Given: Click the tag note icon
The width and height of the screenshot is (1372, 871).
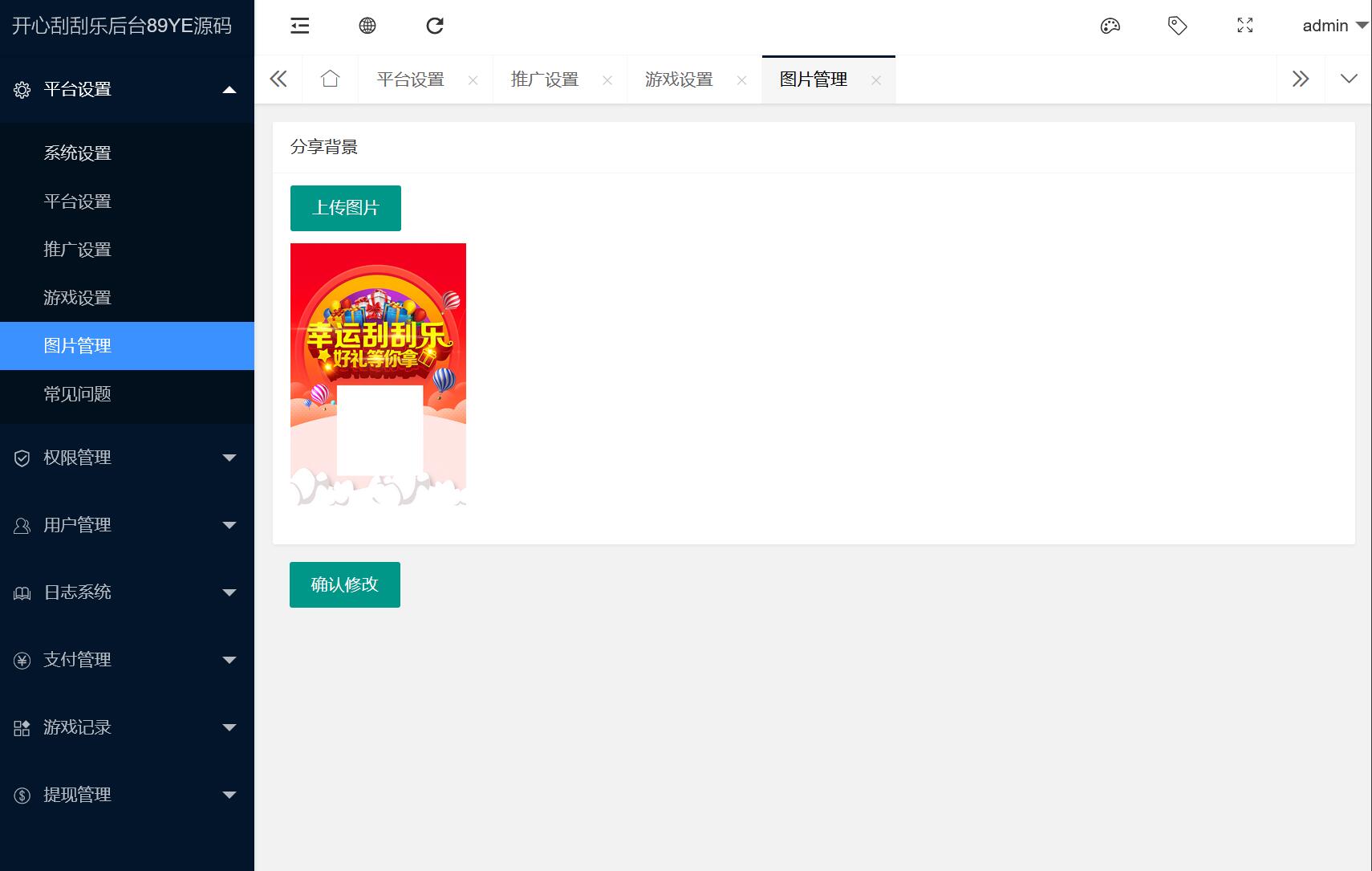Looking at the screenshot, I should coord(1177,26).
